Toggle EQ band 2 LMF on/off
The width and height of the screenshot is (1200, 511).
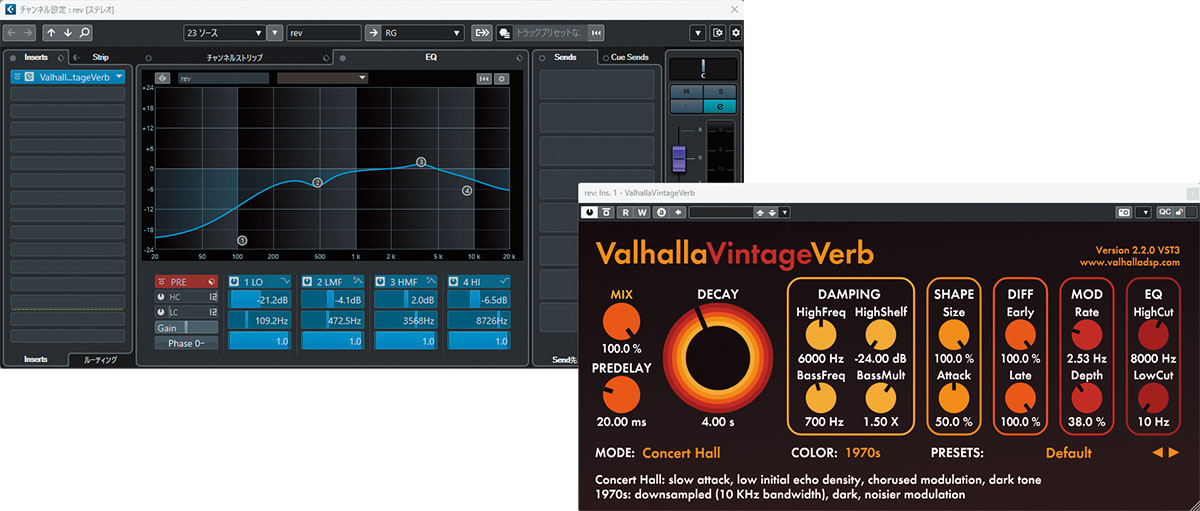click(308, 282)
